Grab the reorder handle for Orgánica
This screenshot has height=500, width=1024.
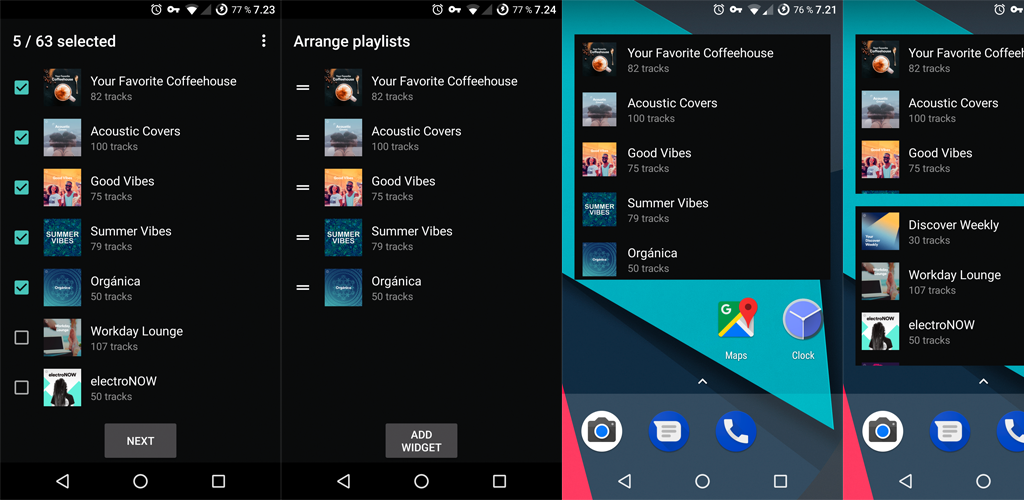click(302, 287)
